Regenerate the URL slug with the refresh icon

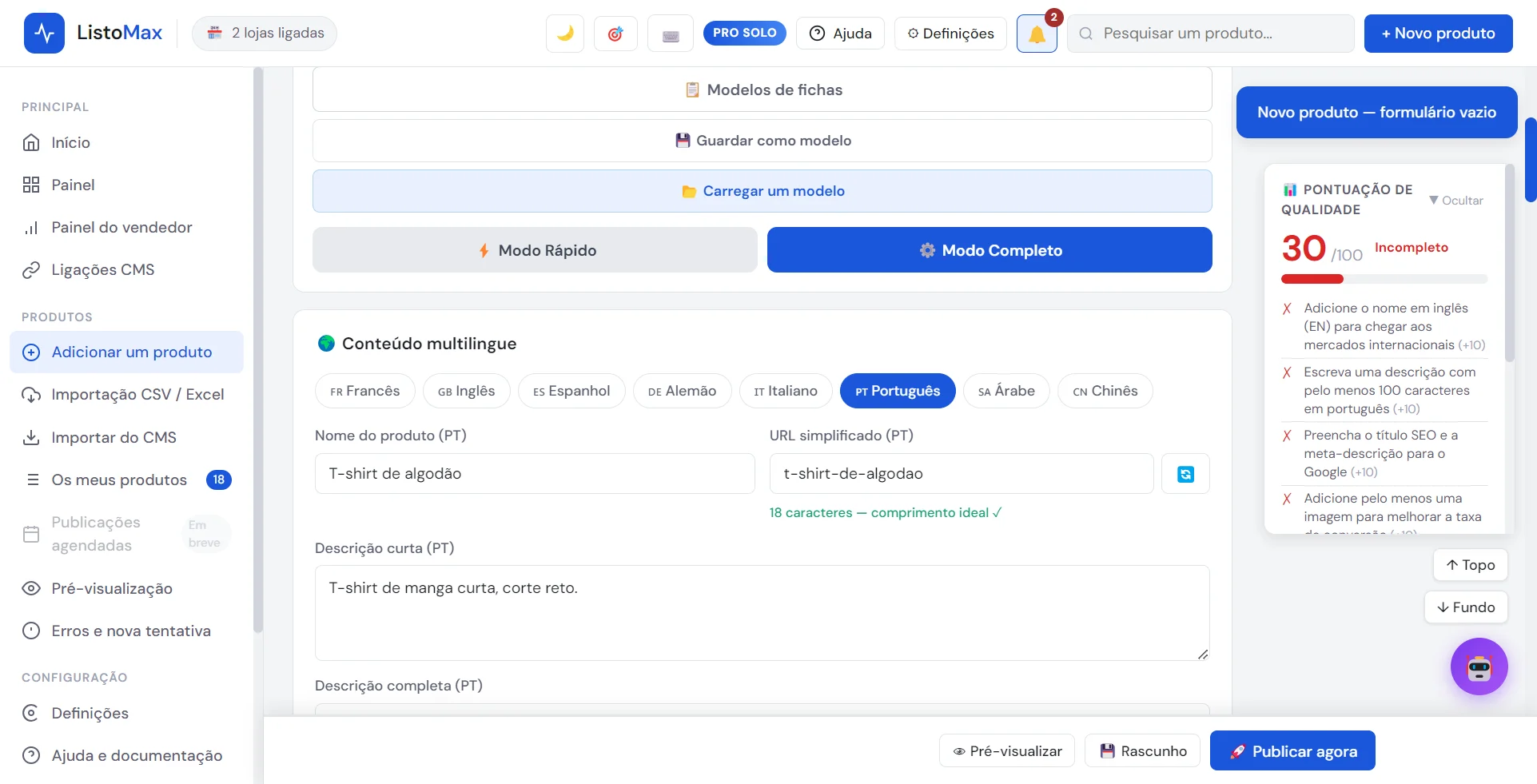click(1185, 474)
